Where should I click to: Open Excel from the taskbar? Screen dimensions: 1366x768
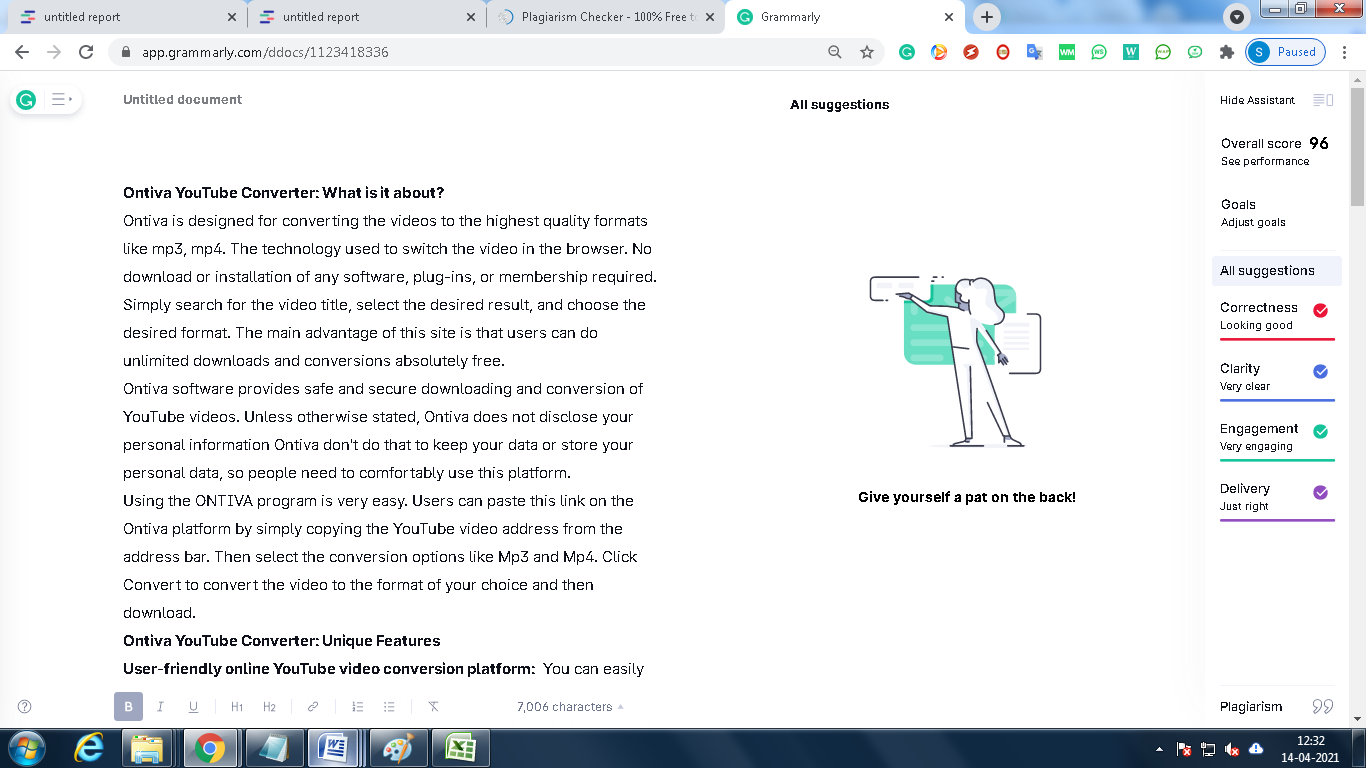point(459,748)
